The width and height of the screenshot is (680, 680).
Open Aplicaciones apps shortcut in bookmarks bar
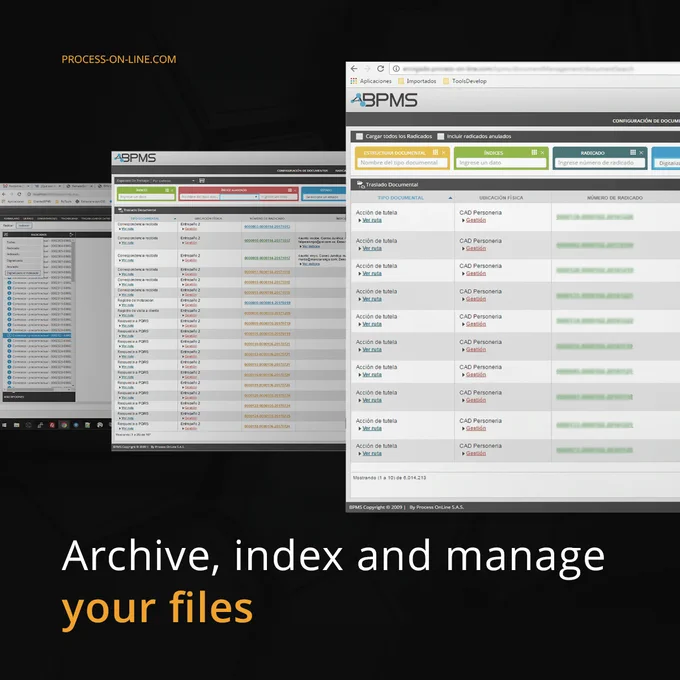[371, 81]
